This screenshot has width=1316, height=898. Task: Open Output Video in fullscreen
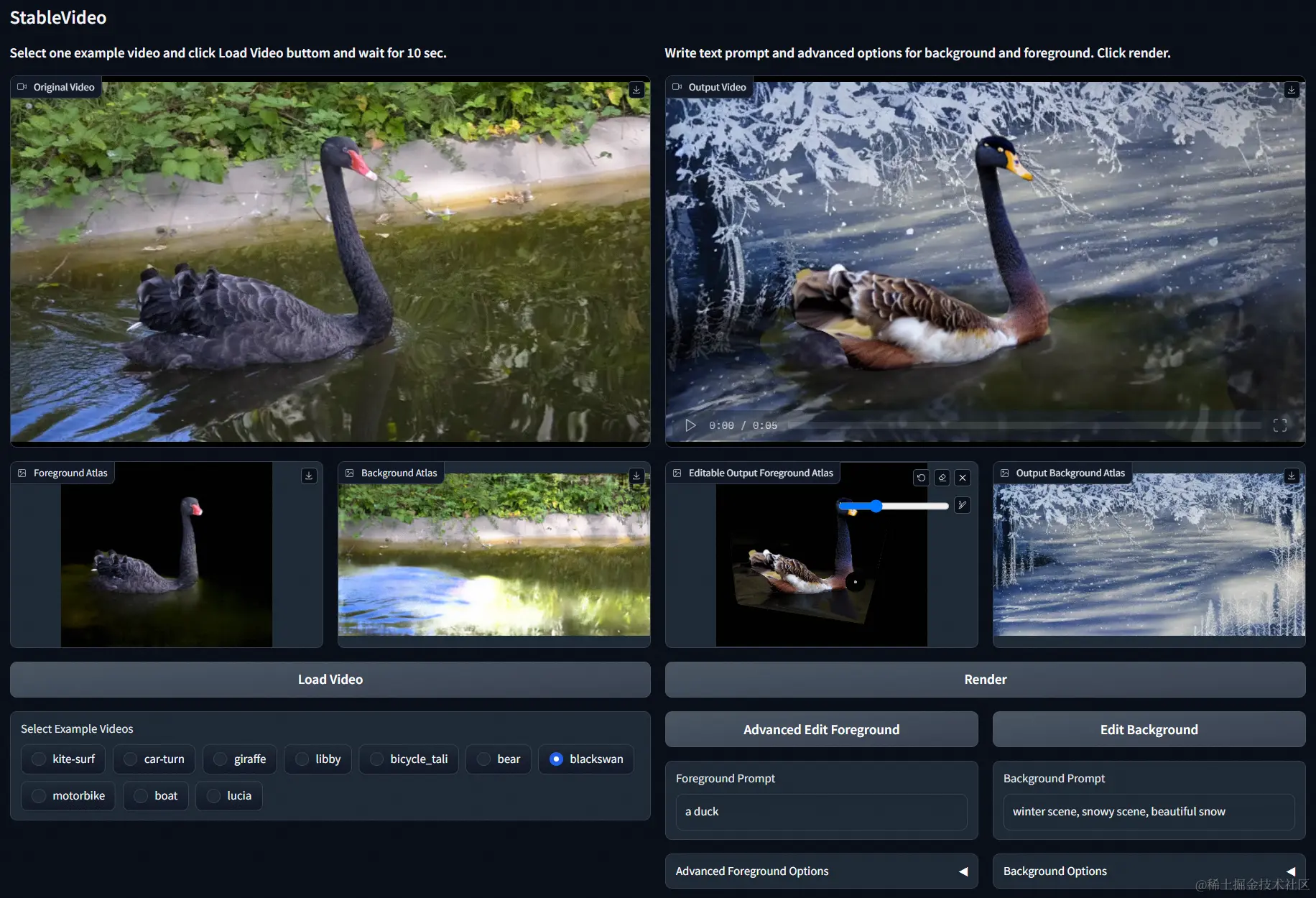pyautogui.click(x=1280, y=425)
